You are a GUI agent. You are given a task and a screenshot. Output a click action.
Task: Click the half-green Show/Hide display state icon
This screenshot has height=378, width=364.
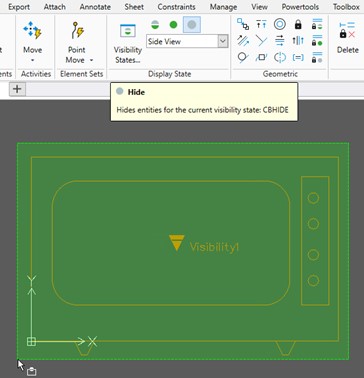click(x=155, y=25)
